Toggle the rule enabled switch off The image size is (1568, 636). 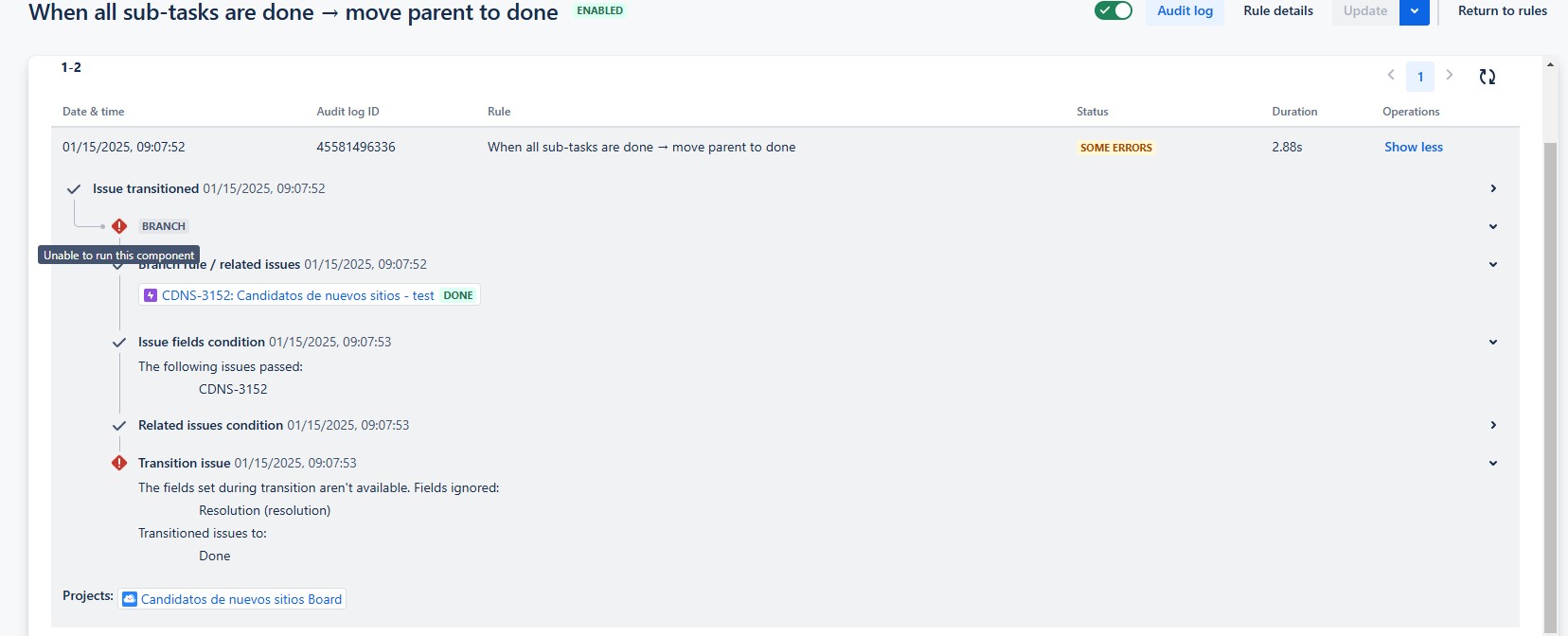coord(1114,10)
